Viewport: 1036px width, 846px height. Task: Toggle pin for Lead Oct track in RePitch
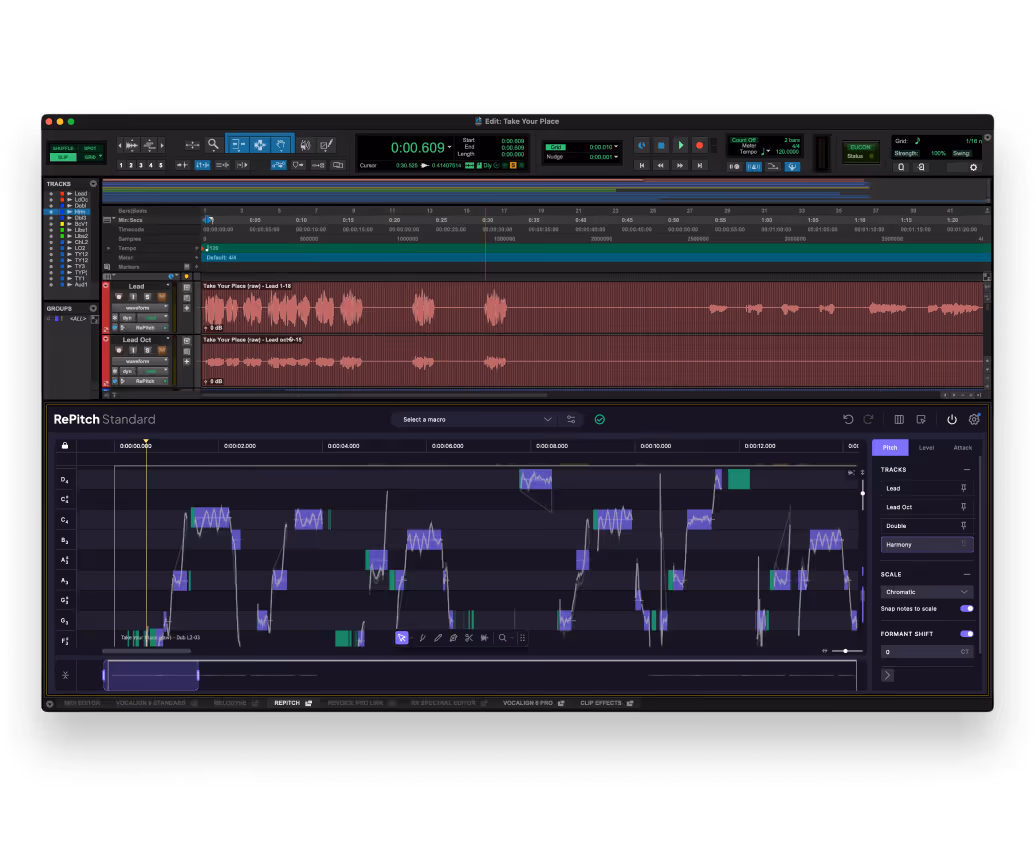(x=963, y=507)
